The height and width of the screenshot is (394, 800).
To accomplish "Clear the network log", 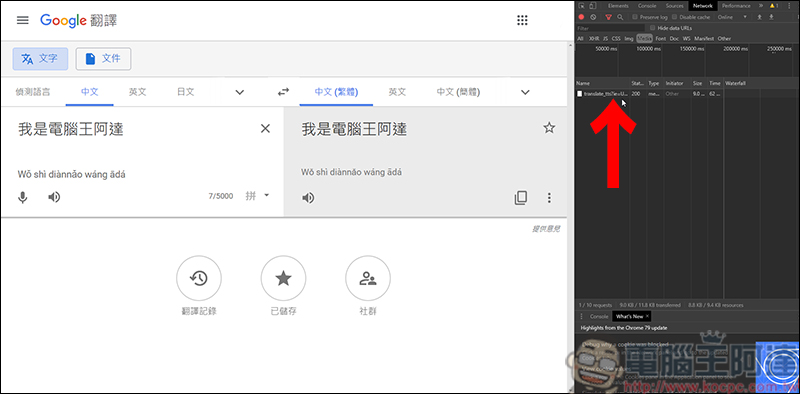I will click(593, 17).
